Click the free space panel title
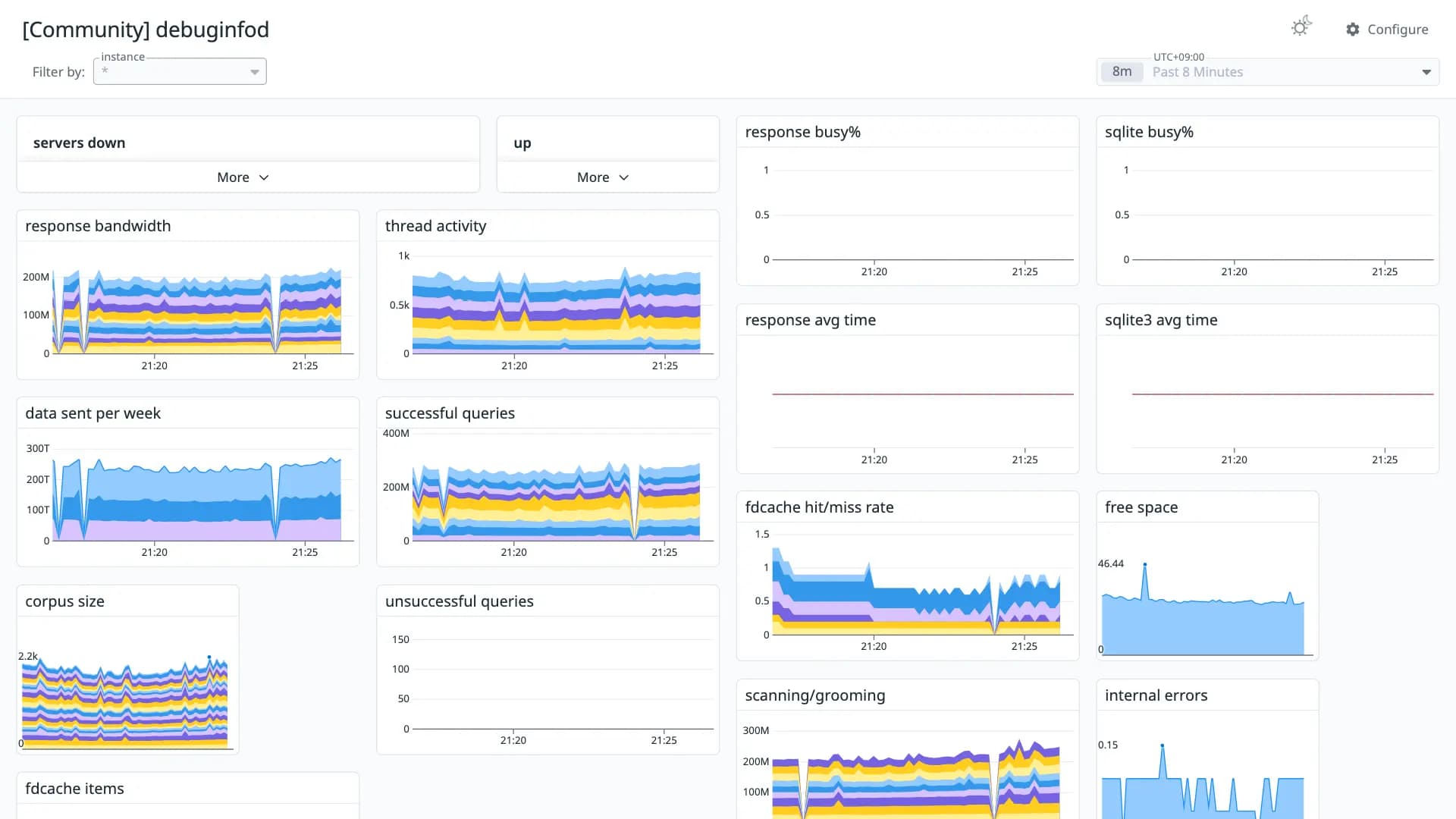This screenshot has height=819, width=1456. [x=1141, y=507]
